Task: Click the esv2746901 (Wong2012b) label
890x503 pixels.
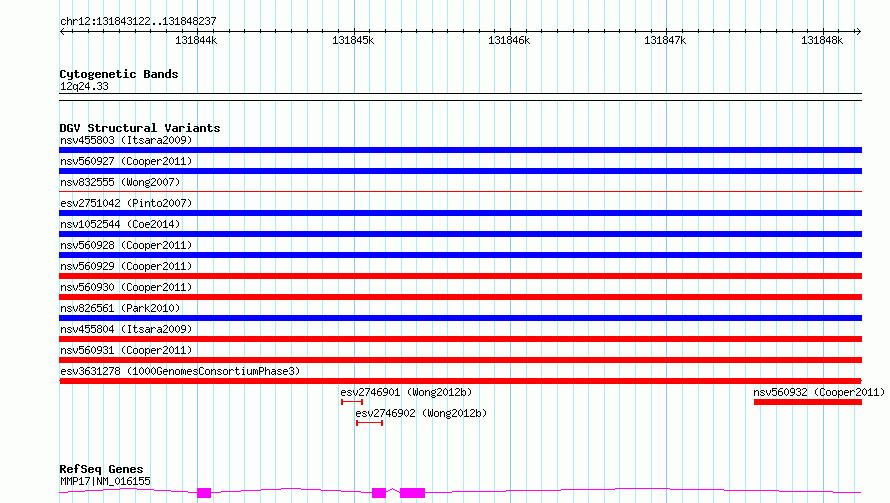Action: tap(406, 392)
